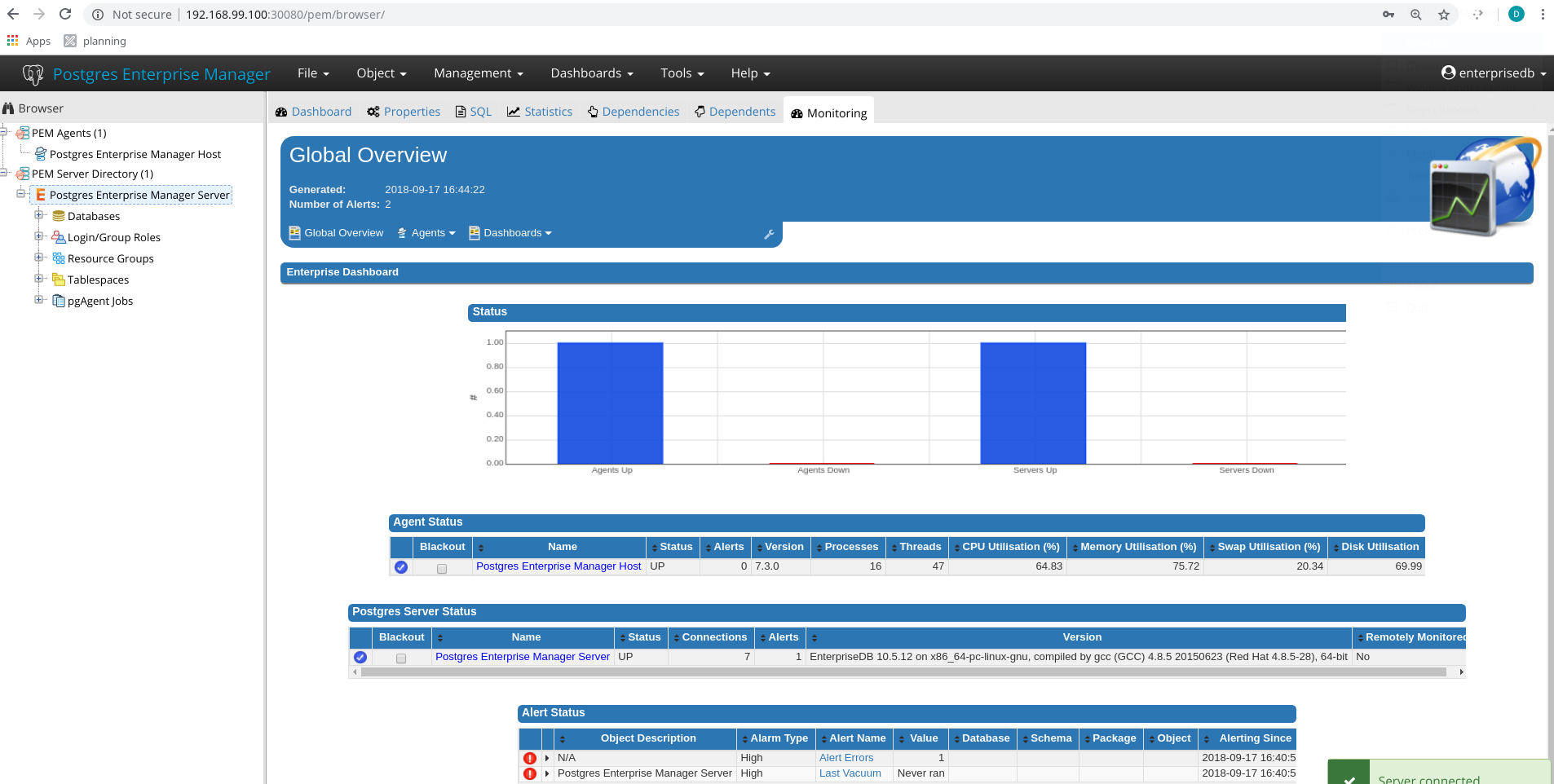1554x784 pixels.
Task: Expand the Databases tree node
Action: pyautogui.click(x=38, y=215)
